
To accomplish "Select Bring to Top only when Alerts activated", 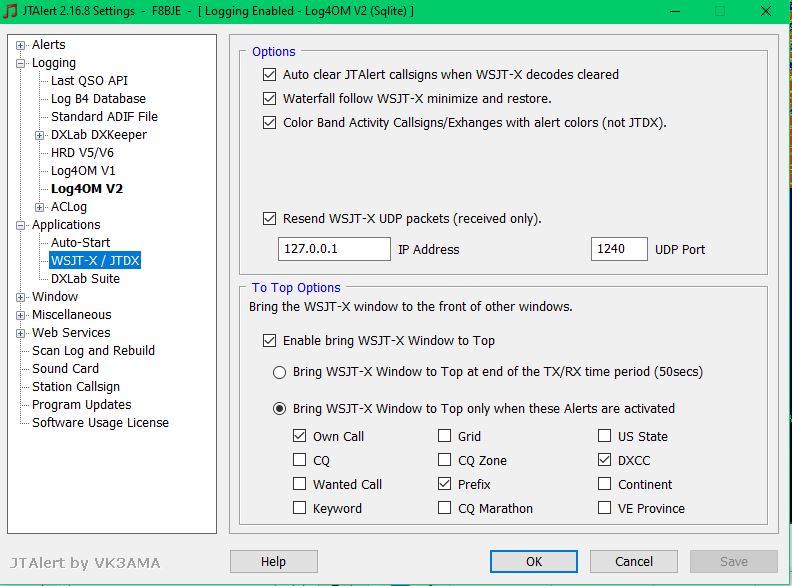I will (x=279, y=409).
